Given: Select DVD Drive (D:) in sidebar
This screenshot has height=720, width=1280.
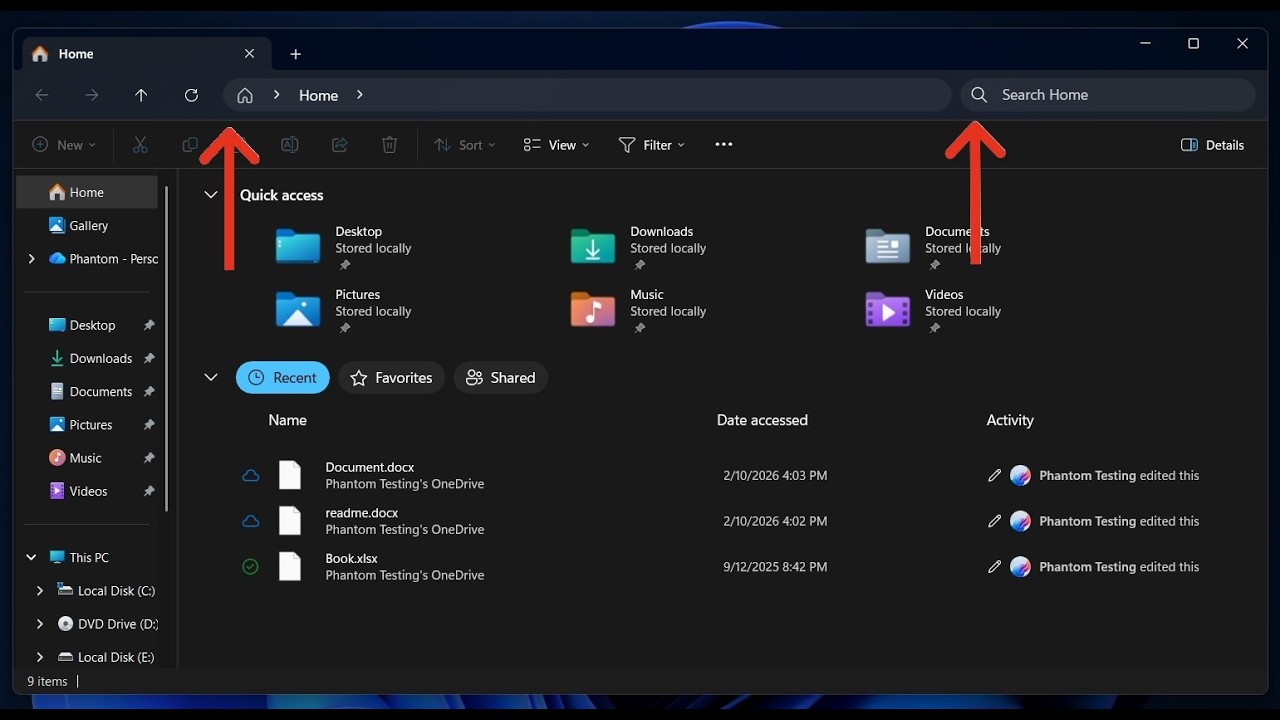Looking at the screenshot, I should [x=88, y=624].
